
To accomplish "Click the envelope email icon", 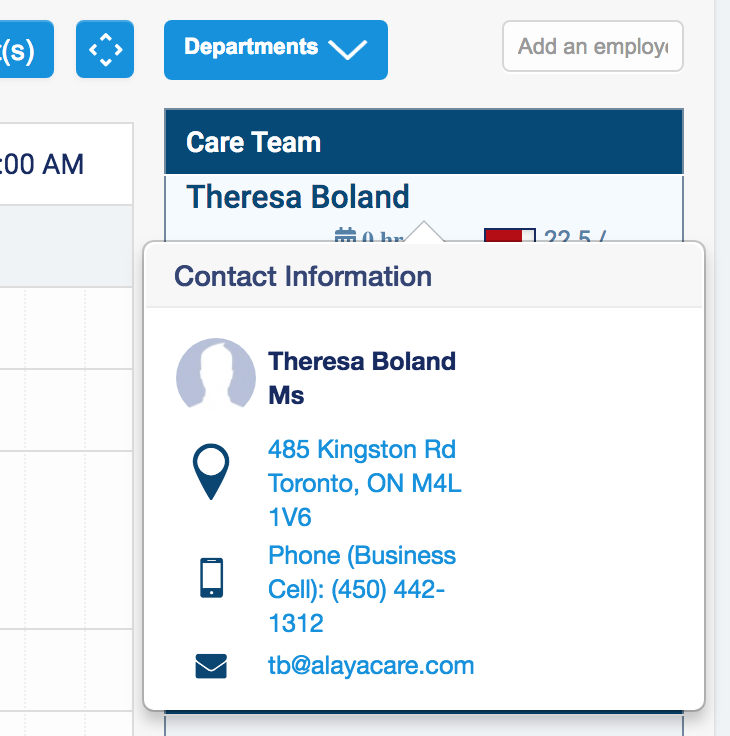I will tap(211, 665).
